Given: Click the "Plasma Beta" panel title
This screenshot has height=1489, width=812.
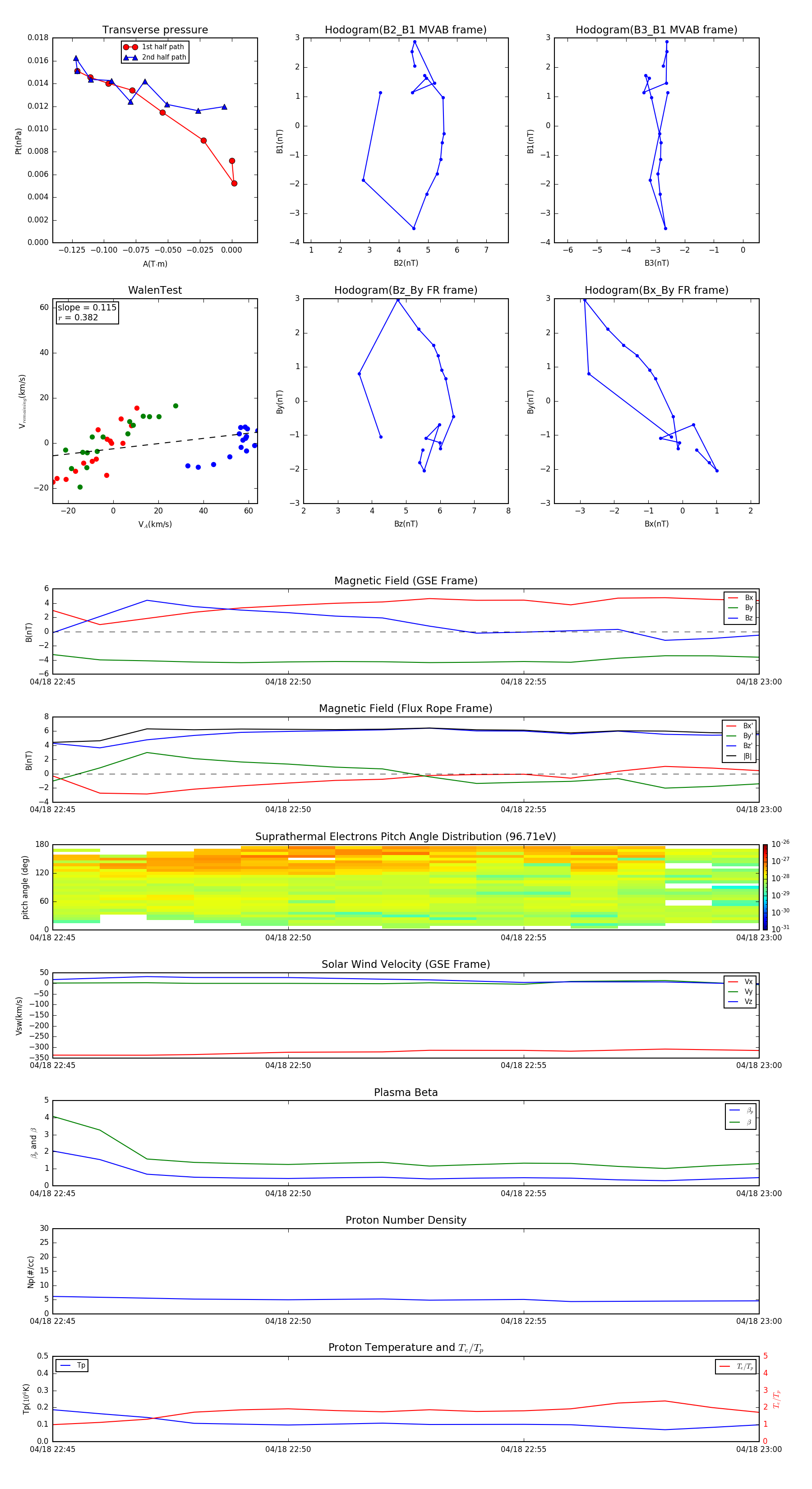Looking at the screenshot, I should [x=406, y=1093].
